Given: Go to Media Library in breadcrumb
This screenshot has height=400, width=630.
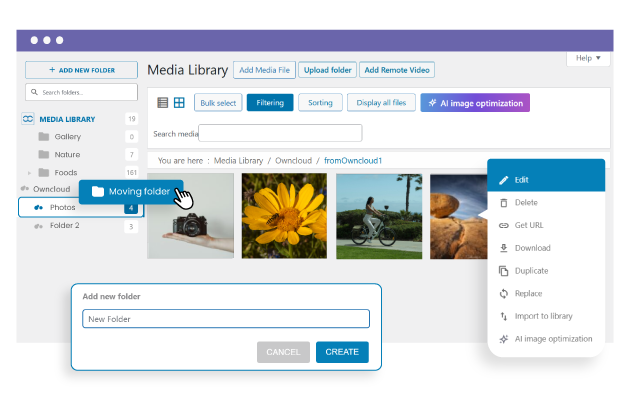Looking at the screenshot, I should pyautogui.click(x=238, y=161).
